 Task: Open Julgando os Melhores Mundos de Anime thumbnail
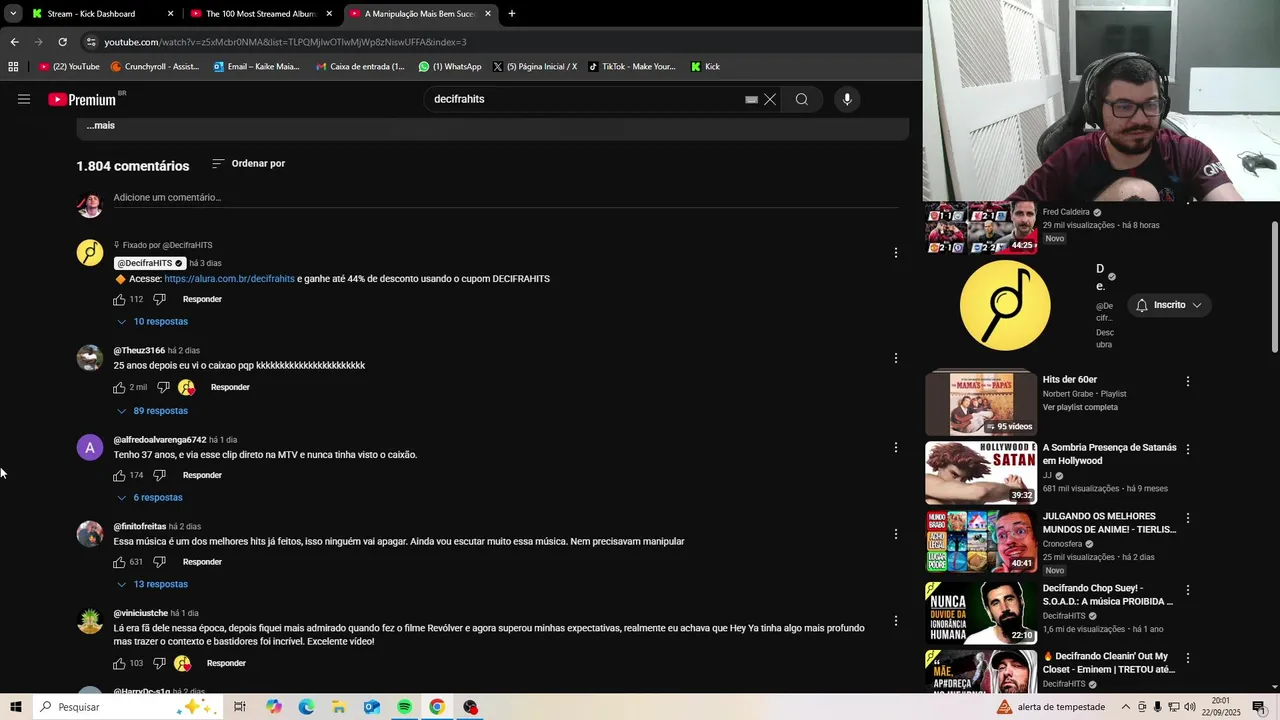(981, 542)
